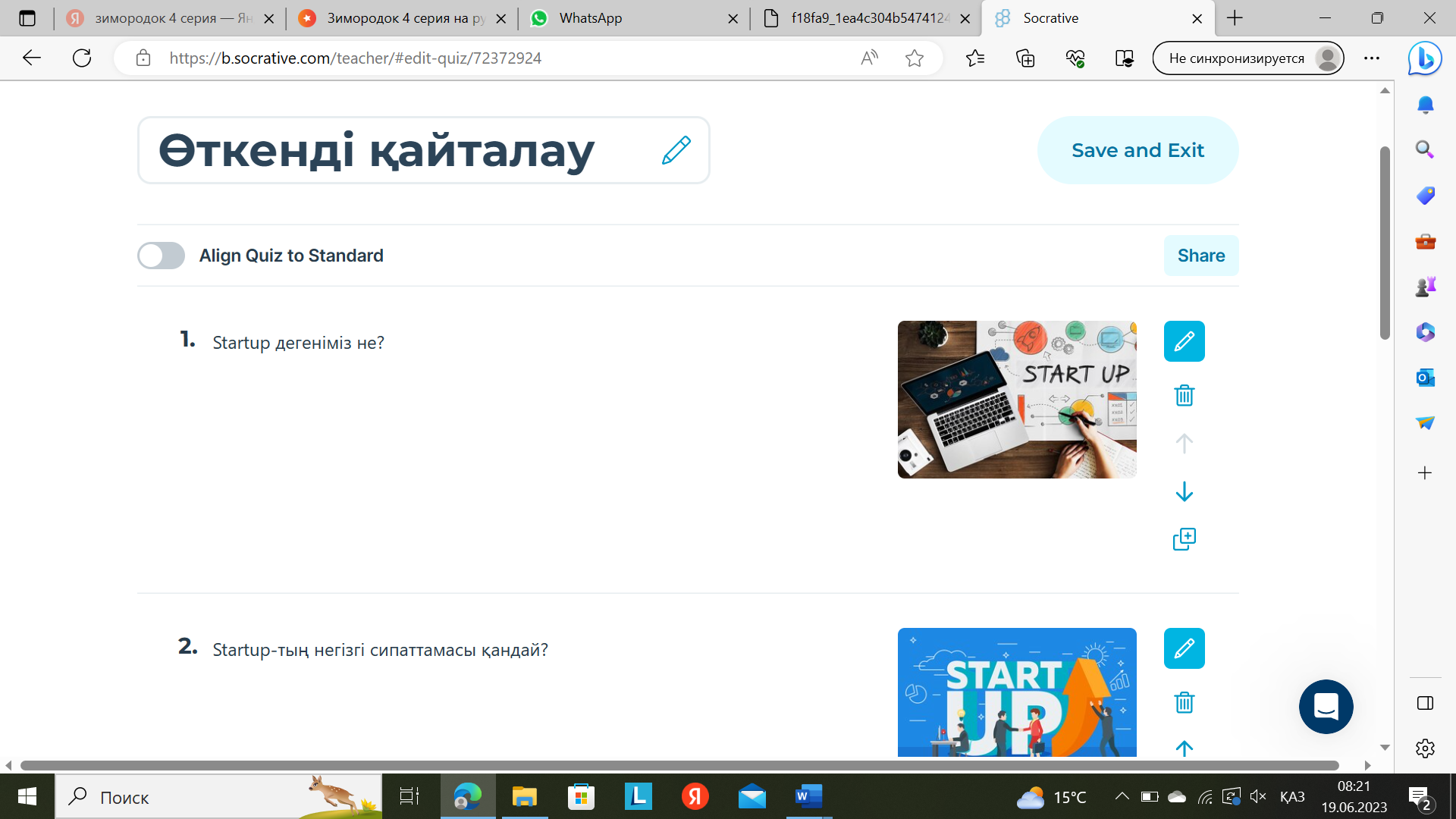Click Save and Exit button
Image resolution: width=1456 pixels, height=819 pixels.
[1137, 150]
